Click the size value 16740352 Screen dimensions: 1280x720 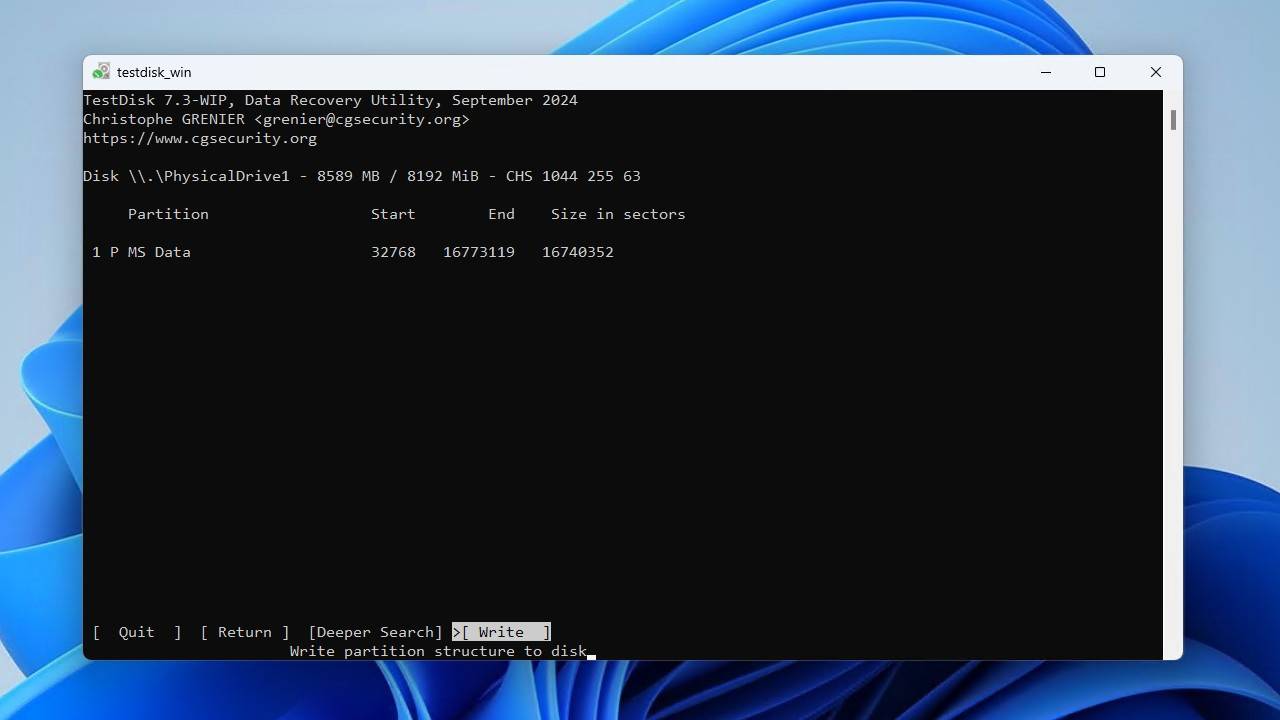[578, 252]
